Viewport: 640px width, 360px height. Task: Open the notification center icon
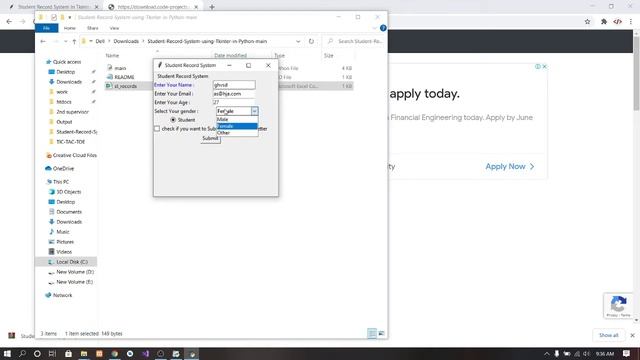(x=627, y=353)
